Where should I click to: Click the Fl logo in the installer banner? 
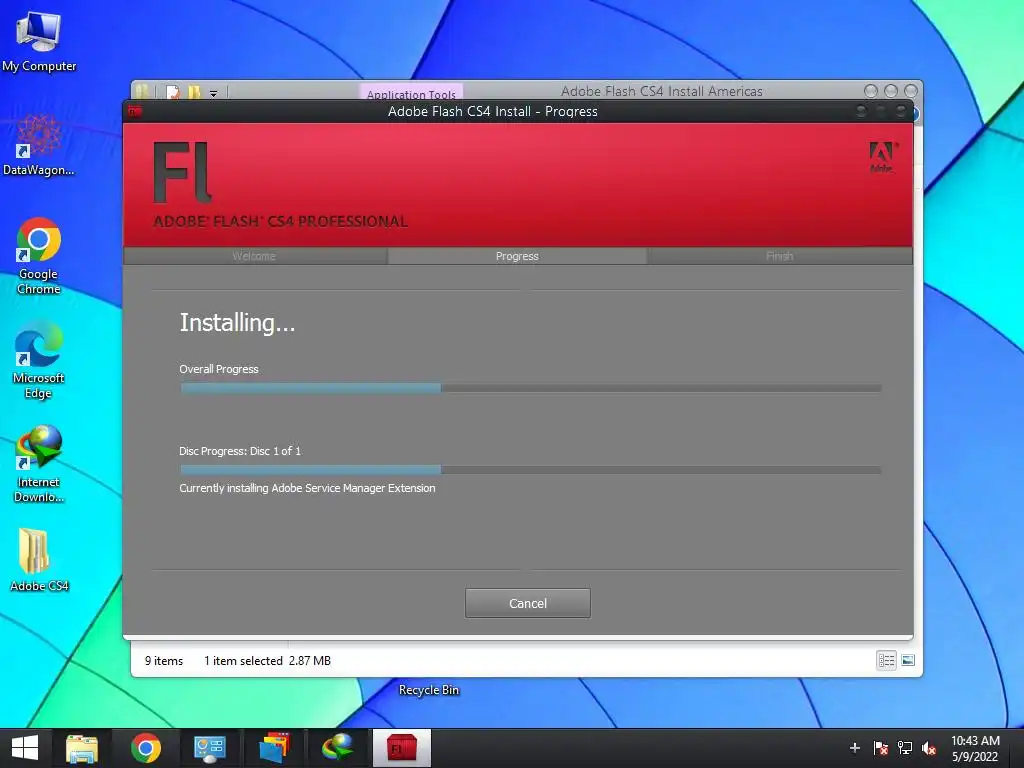pos(182,172)
